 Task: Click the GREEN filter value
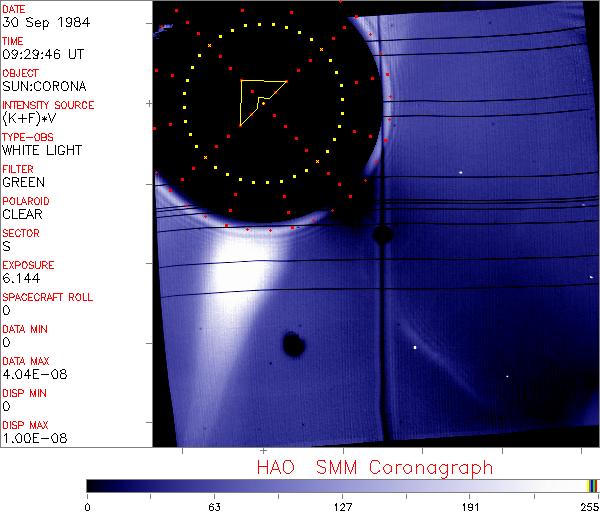tap(23, 183)
